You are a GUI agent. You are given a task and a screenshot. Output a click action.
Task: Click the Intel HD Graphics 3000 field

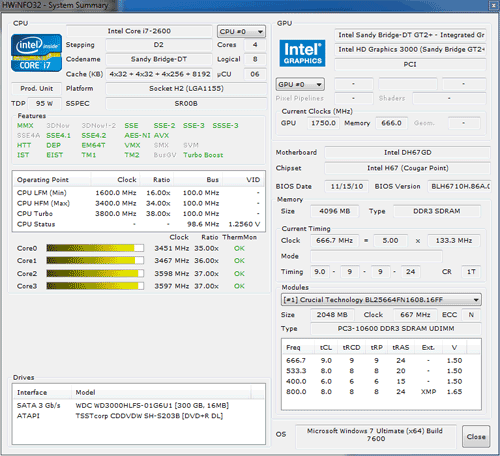coord(410,49)
